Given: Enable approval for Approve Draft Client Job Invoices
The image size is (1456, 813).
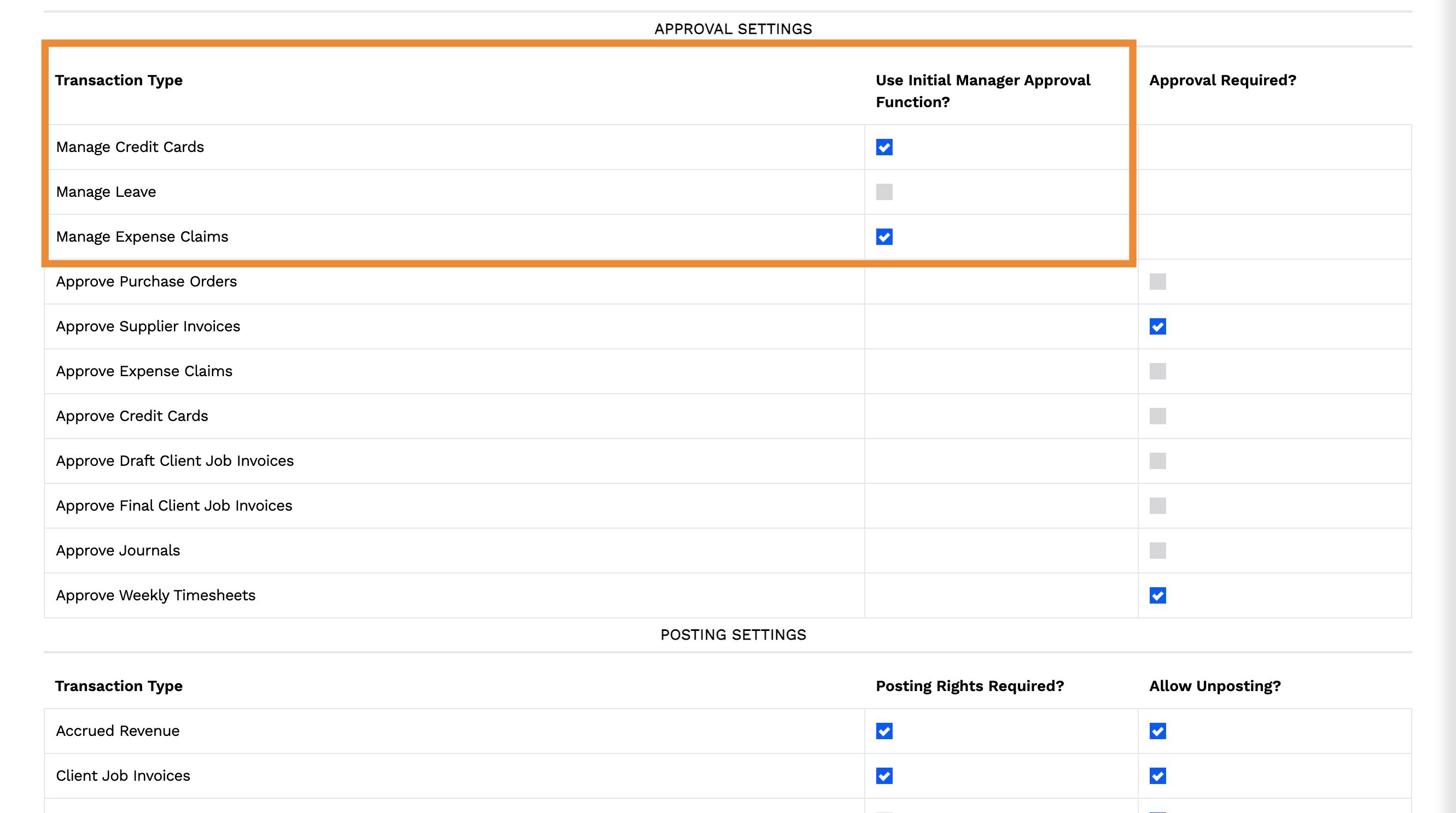Looking at the screenshot, I should click(x=1157, y=461).
